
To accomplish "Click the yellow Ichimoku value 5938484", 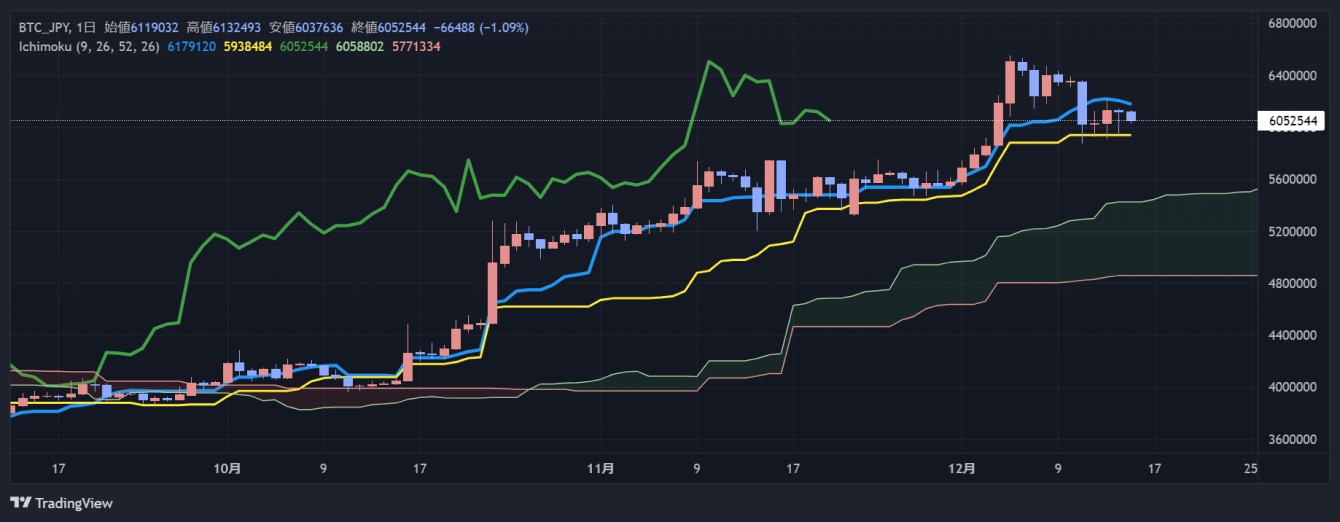I will [x=245, y=46].
